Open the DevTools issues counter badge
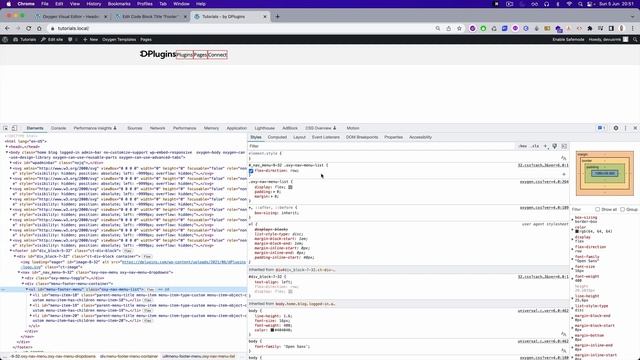The width and height of the screenshot is (640, 360). click(x=601, y=128)
